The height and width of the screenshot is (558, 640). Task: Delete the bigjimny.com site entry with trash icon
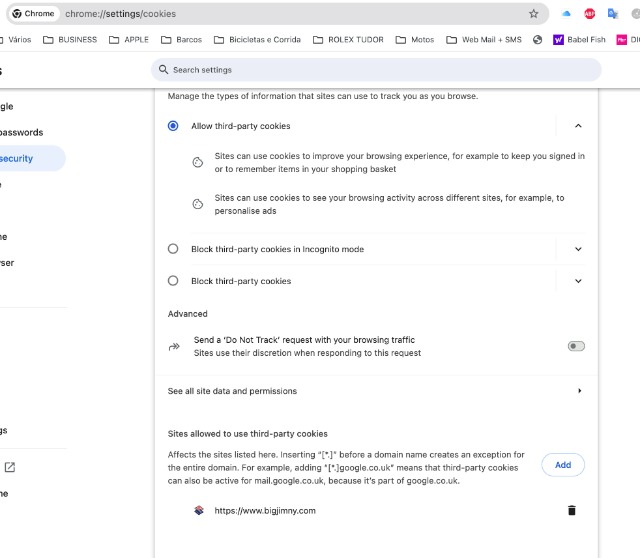pyautogui.click(x=572, y=511)
